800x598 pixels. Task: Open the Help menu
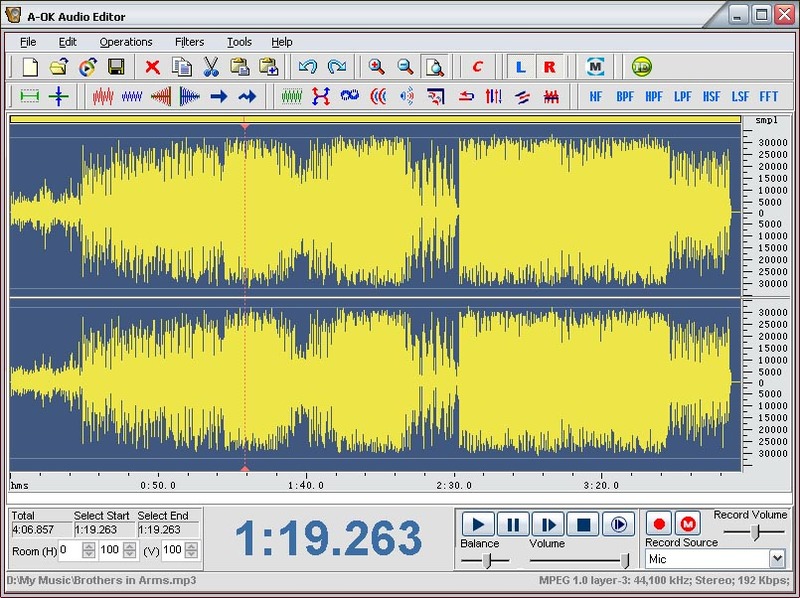282,42
